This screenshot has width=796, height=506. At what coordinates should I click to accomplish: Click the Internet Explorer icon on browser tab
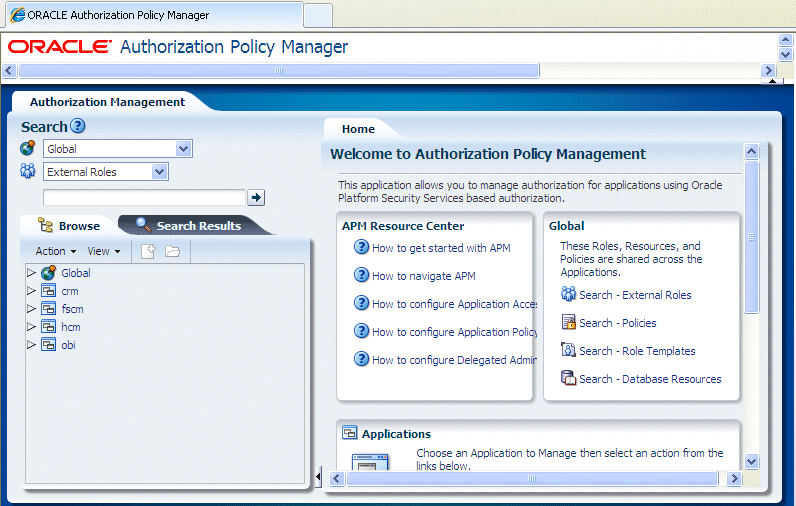(18, 15)
